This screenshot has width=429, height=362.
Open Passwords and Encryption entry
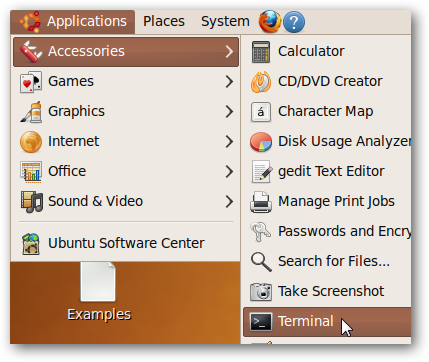pos(327,231)
